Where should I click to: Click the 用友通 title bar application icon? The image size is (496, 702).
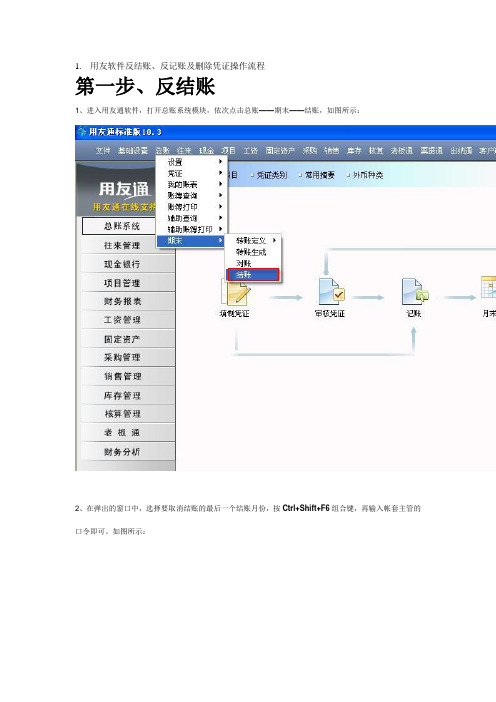coord(81,132)
